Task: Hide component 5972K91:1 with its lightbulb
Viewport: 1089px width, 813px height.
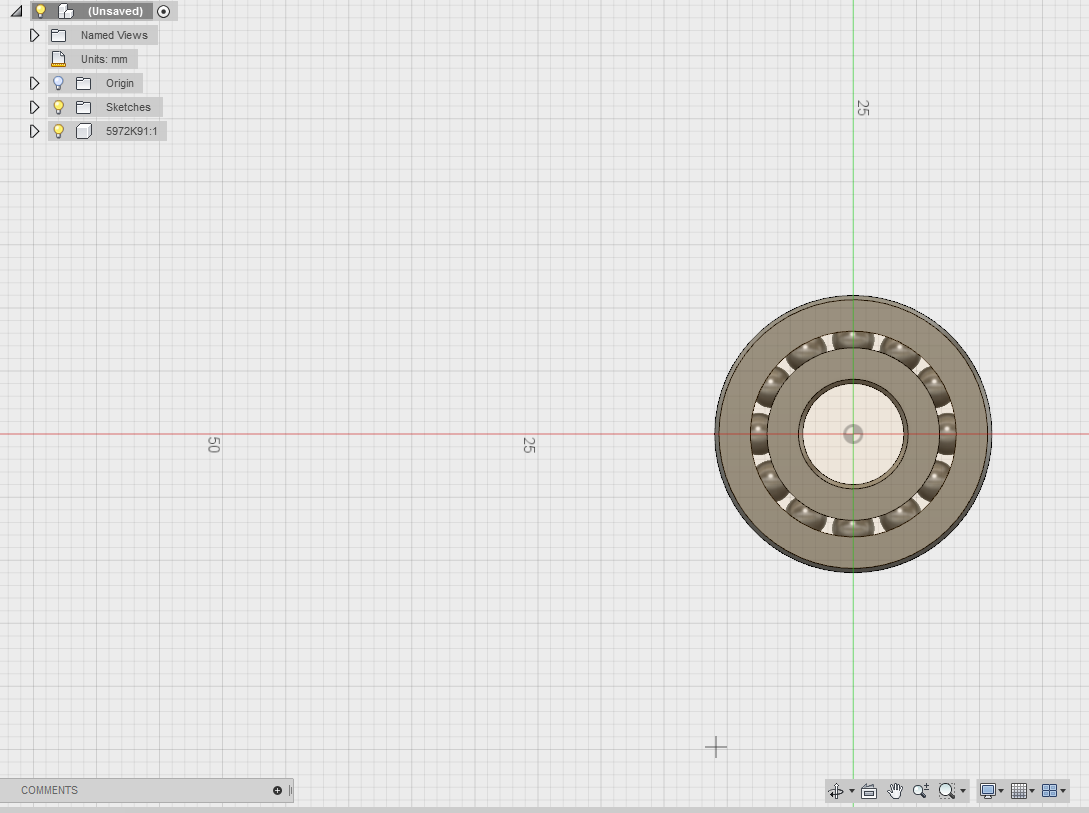Action: [58, 131]
